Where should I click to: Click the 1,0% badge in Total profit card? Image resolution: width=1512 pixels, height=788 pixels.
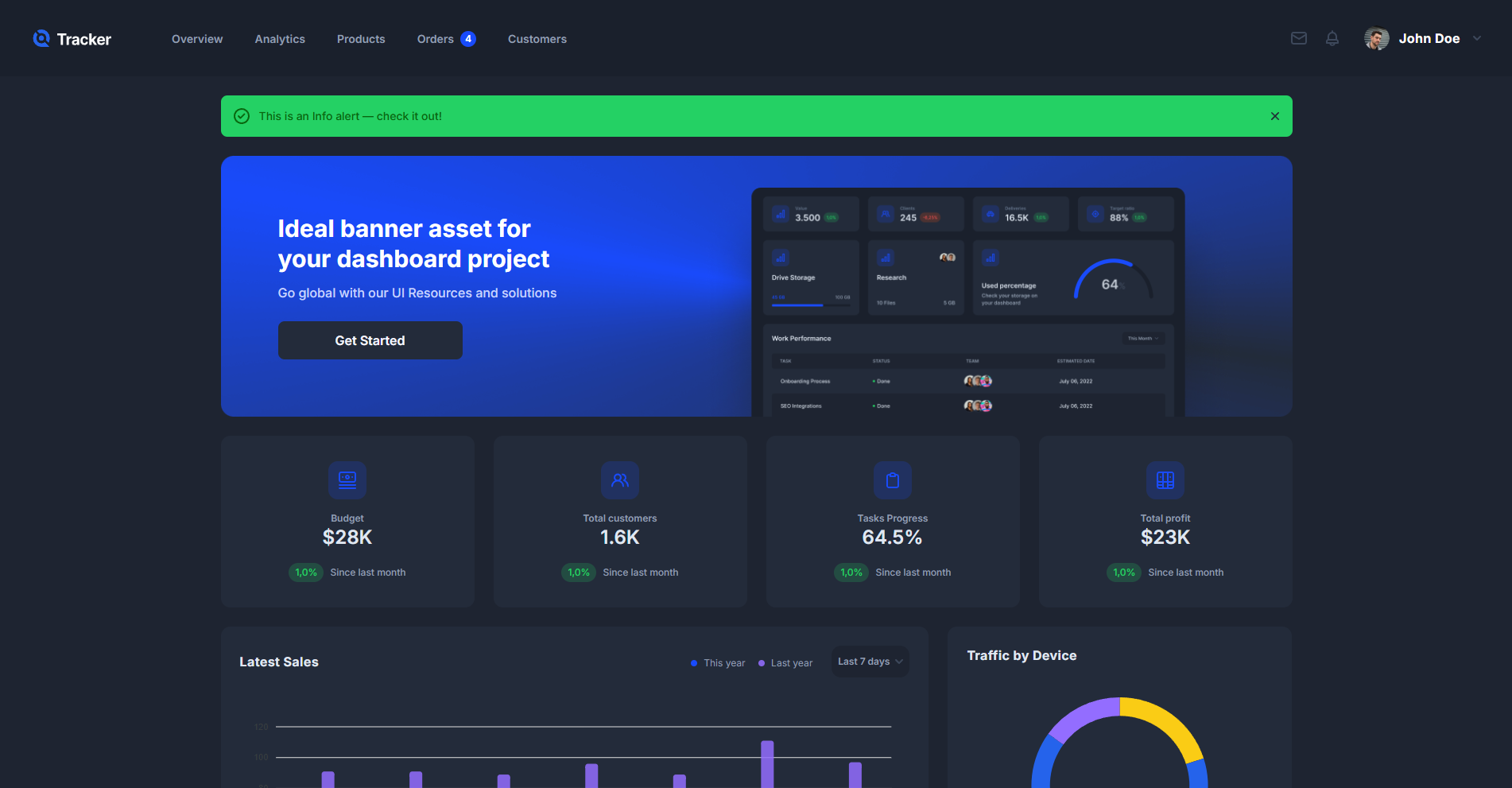coord(1124,573)
